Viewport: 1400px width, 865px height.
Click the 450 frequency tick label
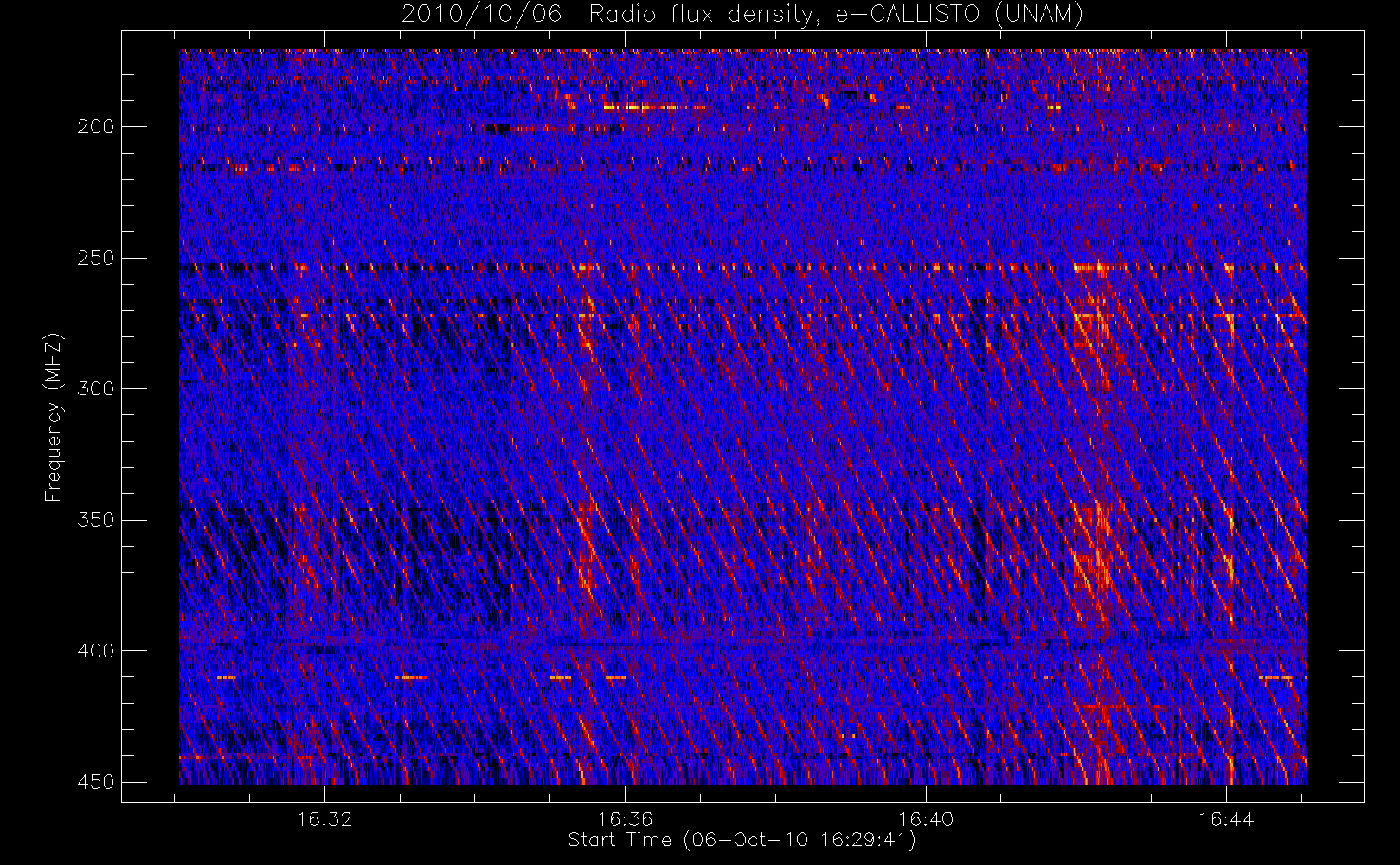point(96,782)
